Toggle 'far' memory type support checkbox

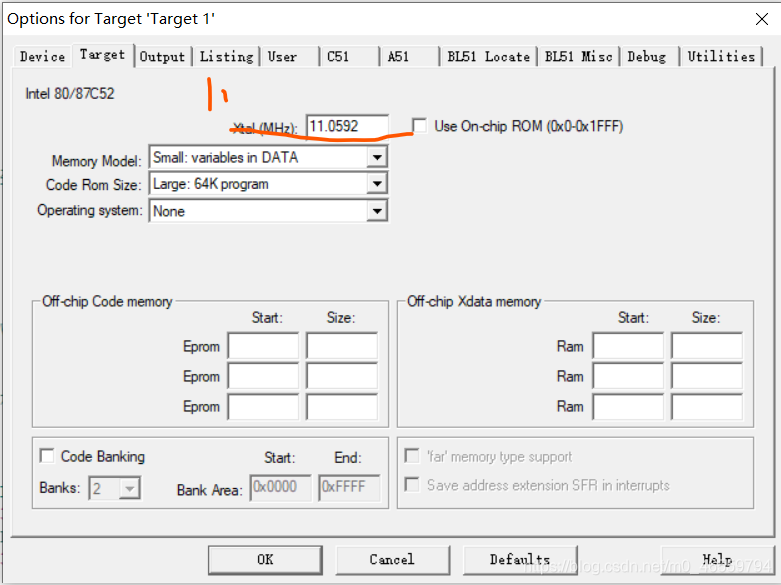click(412, 455)
